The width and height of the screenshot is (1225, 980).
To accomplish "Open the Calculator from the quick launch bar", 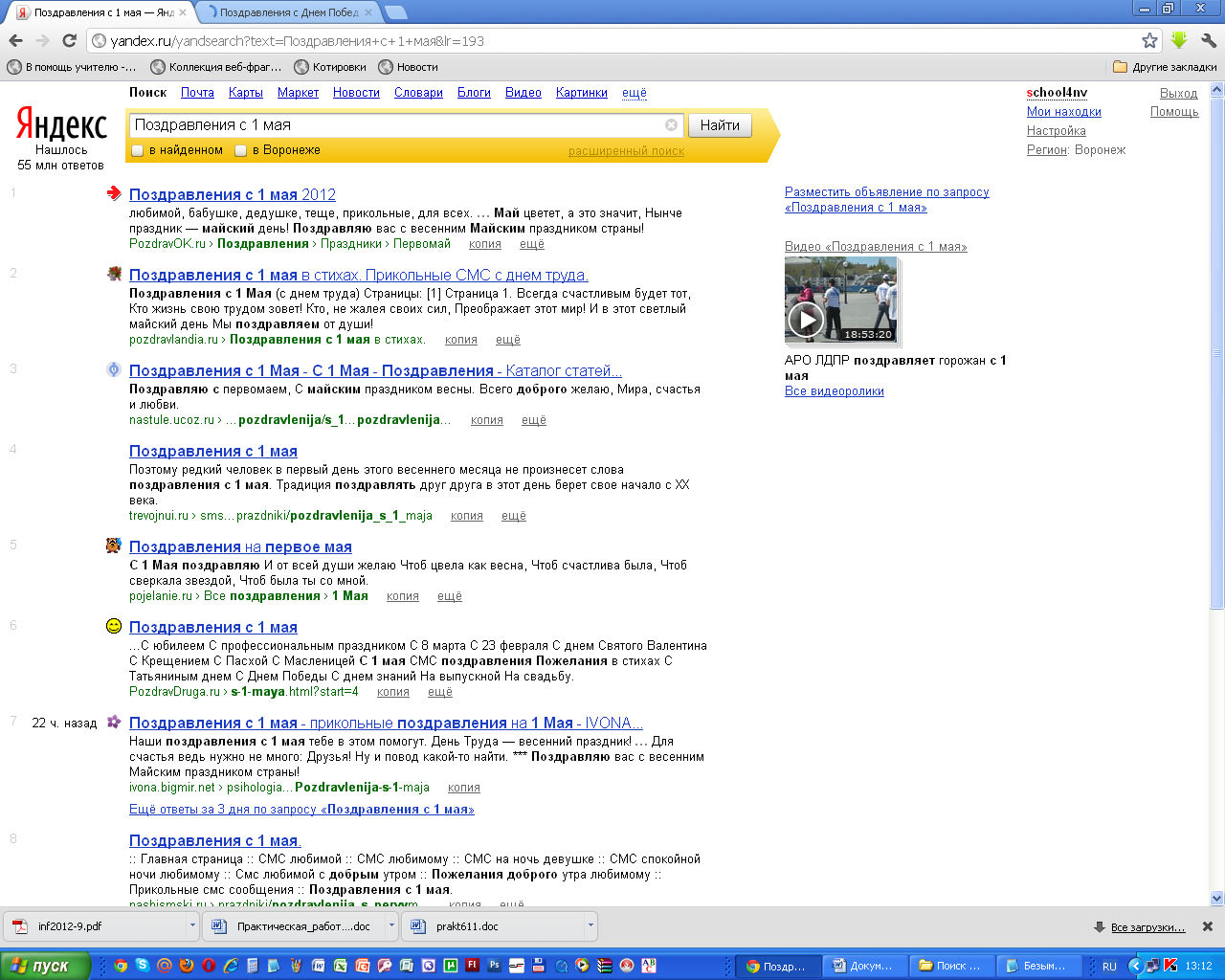I will 253,966.
